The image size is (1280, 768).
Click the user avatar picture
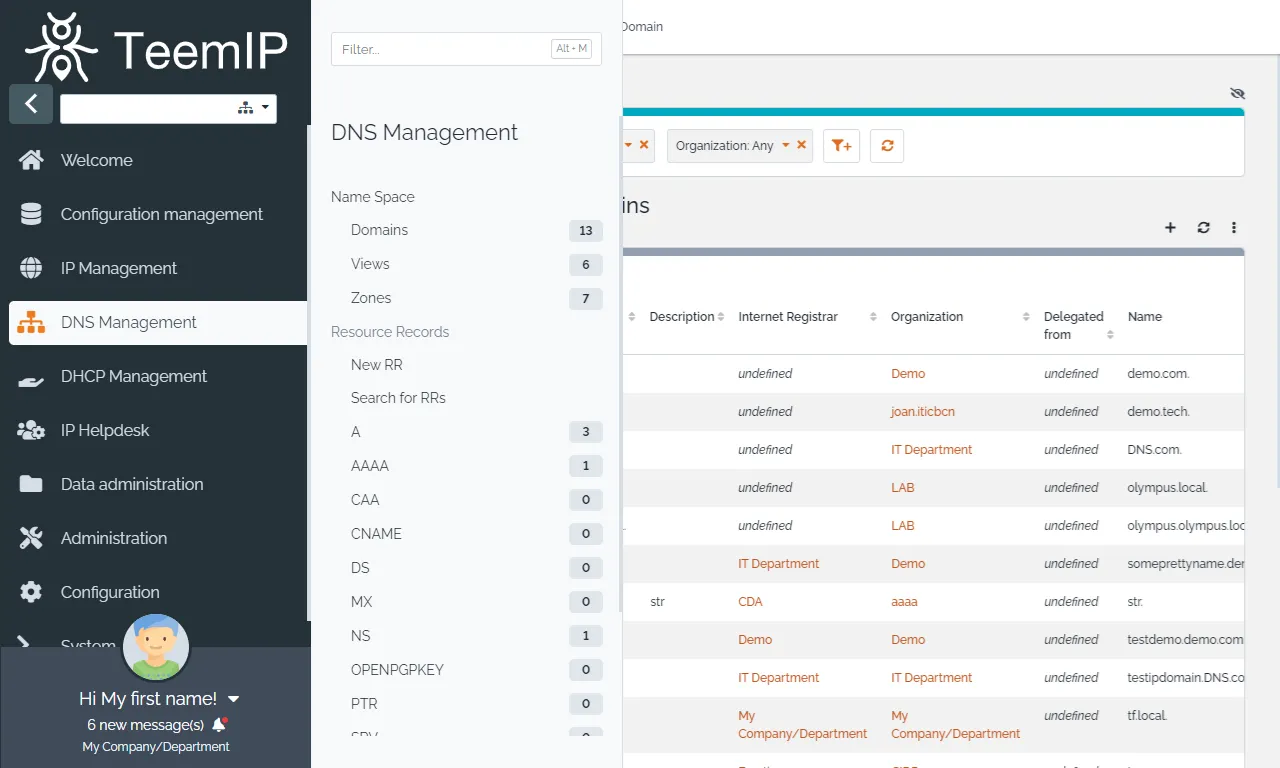click(156, 647)
